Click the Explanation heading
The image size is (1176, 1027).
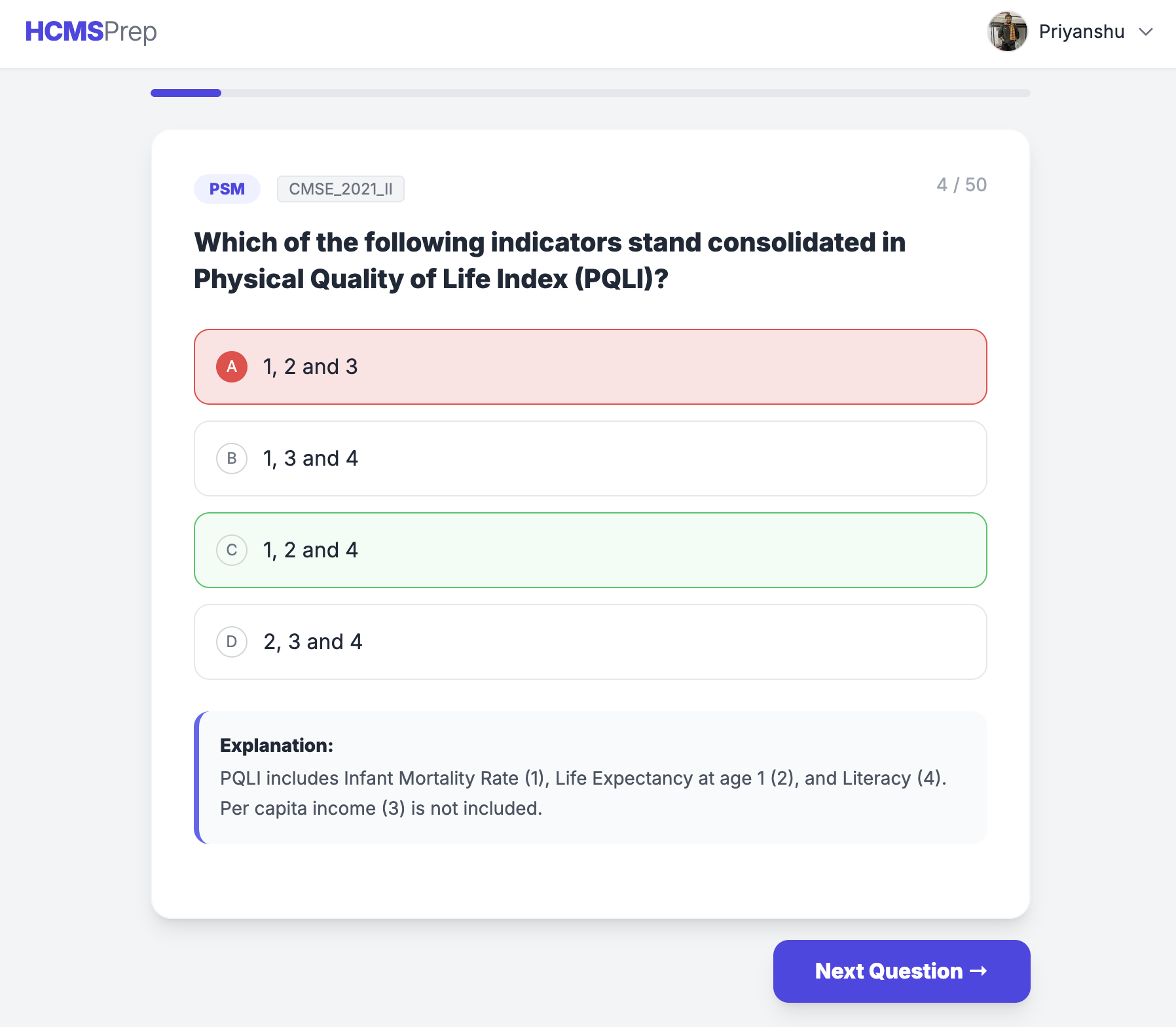coord(276,745)
